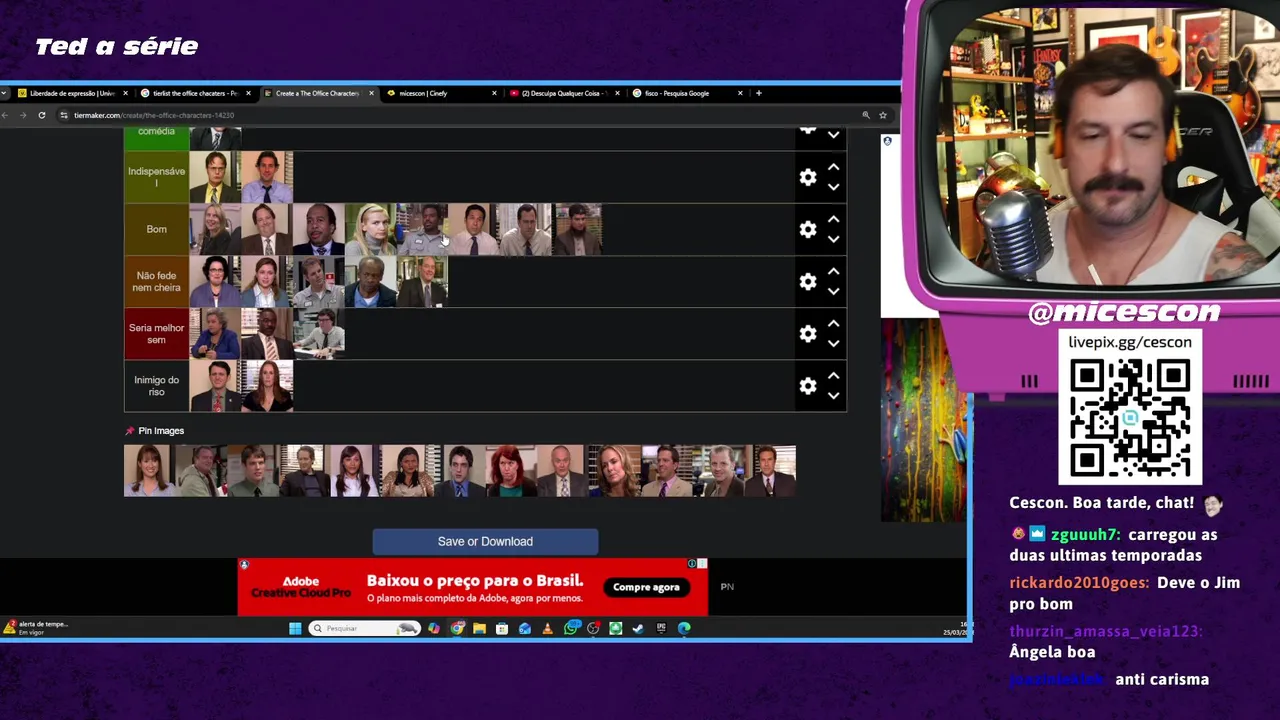Viewport: 1280px width, 720px height.
Task: Open Epic Games launcher from taskbar
Action: [661, 628]
